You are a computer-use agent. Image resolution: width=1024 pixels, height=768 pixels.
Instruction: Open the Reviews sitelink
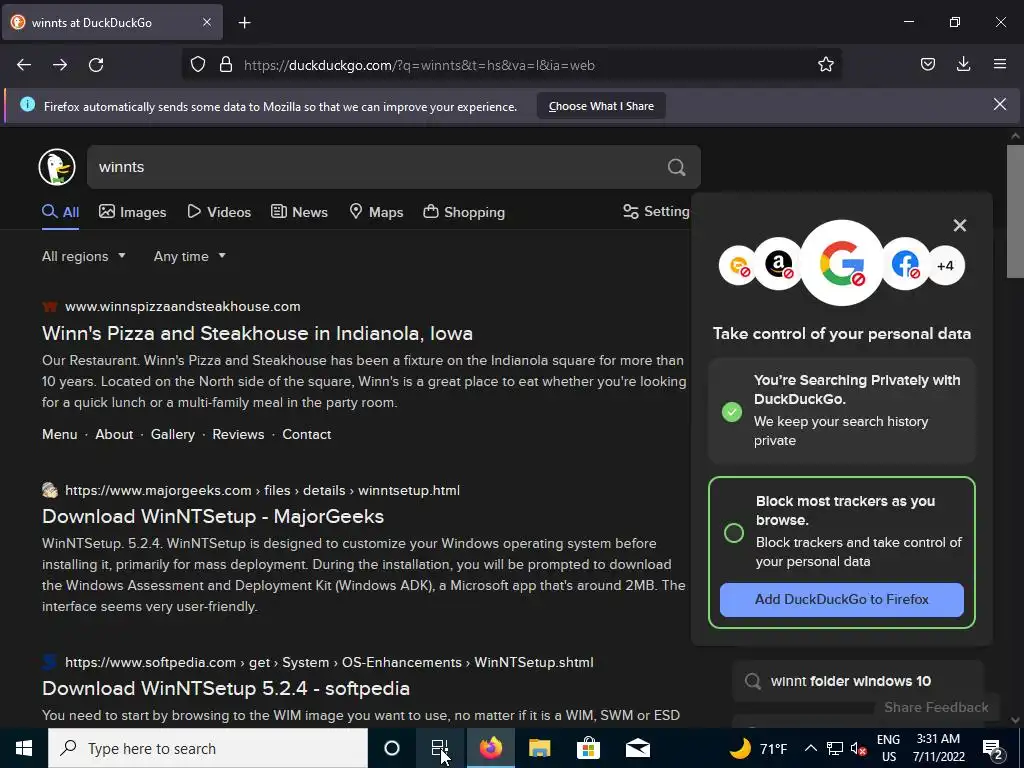click(x=238, y=434)
